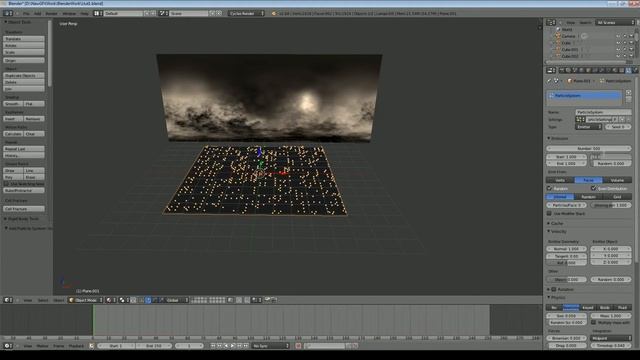This screenshot has width=640, height=360.
Task: Open the timeline editor type icon
Action: point(8,346)
